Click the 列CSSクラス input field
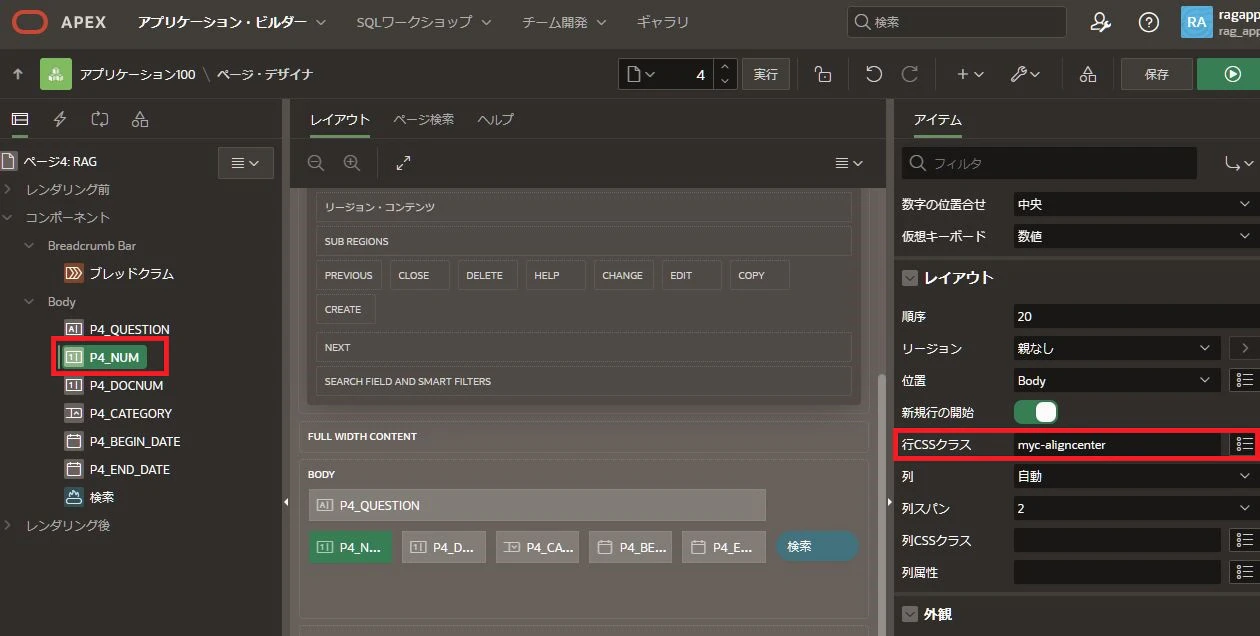 pyautogui.click(x=1117, y=540)
